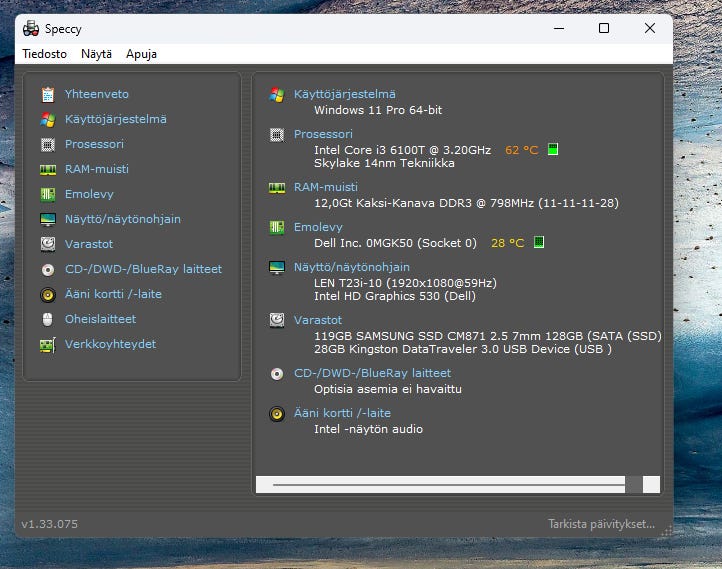Click the motherboard icon beside sidebar Emolevy
The height and width of the screenshot is (569, 722).
(47, 194)
